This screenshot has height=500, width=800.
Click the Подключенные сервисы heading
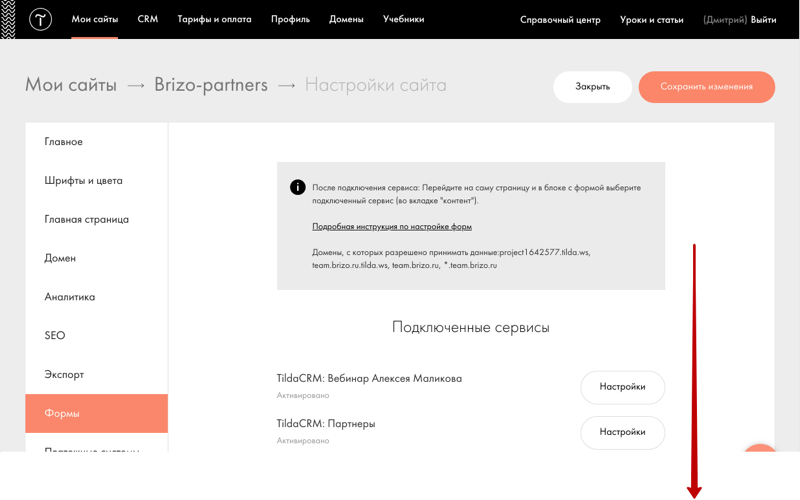(x=470, y=328)
